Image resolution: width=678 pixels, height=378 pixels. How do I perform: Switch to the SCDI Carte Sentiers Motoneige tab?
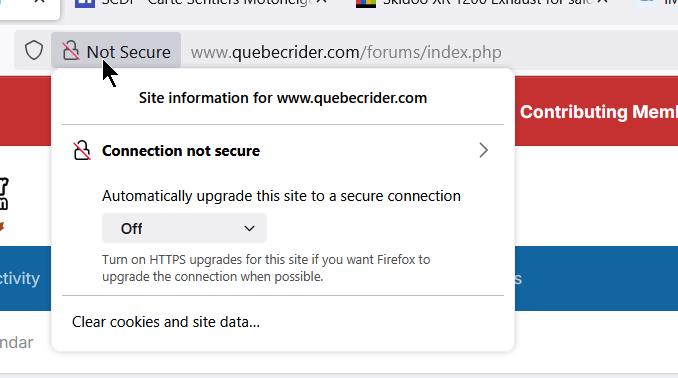(x=205, y=2)
